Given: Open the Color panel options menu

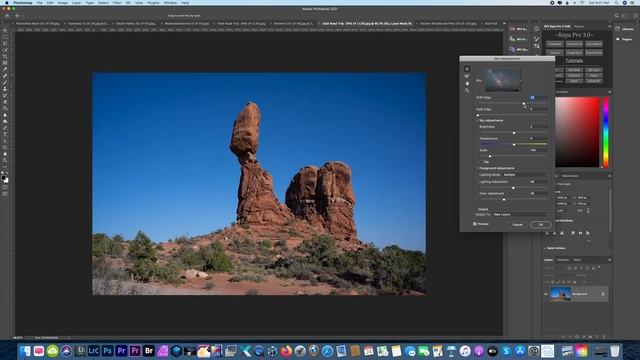Looking at the screenshot, I should click(610, 92).
